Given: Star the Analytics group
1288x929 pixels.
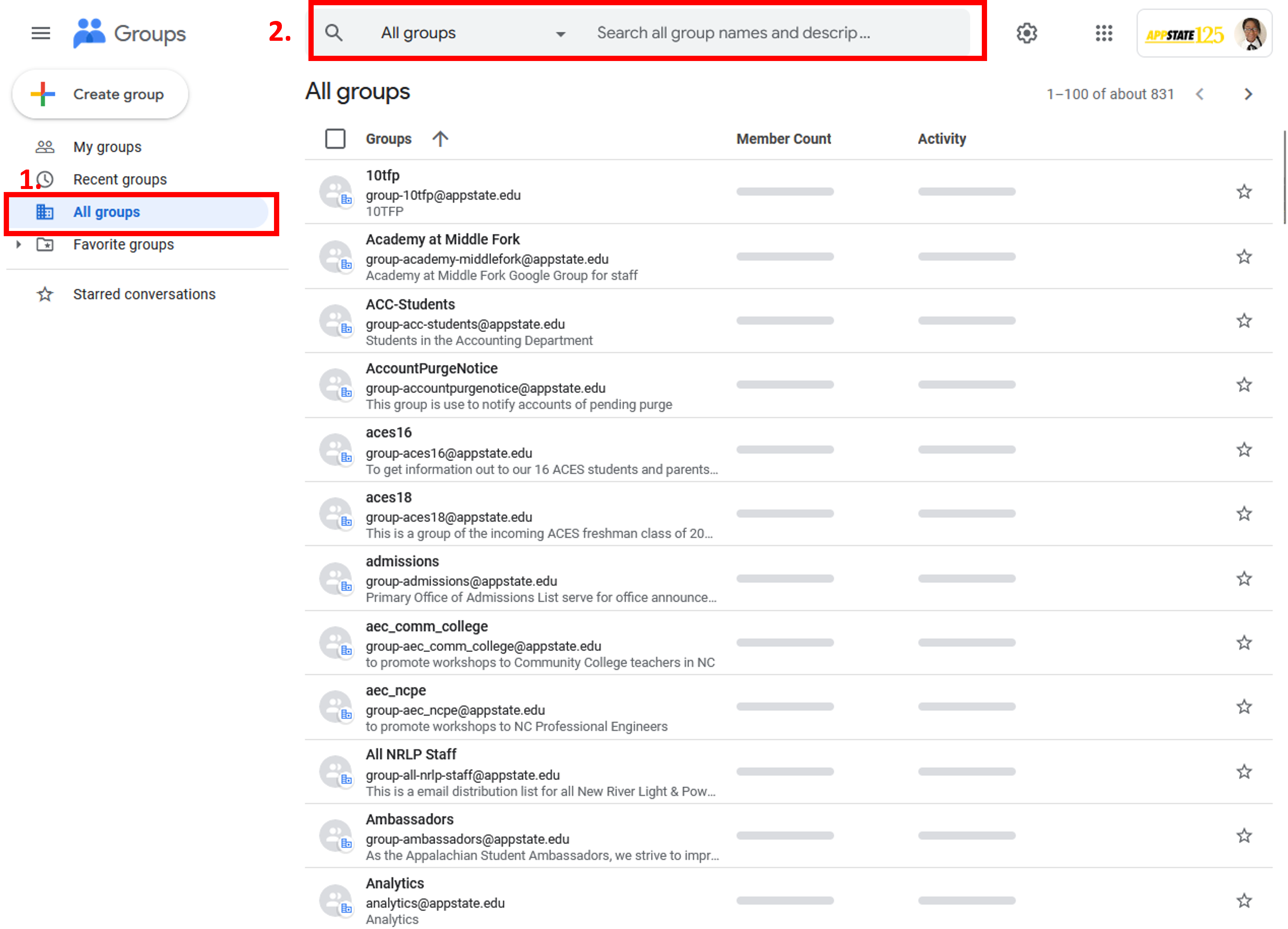Looking at the screenshot, I should pyautogui.click(x=1244, y=901).
